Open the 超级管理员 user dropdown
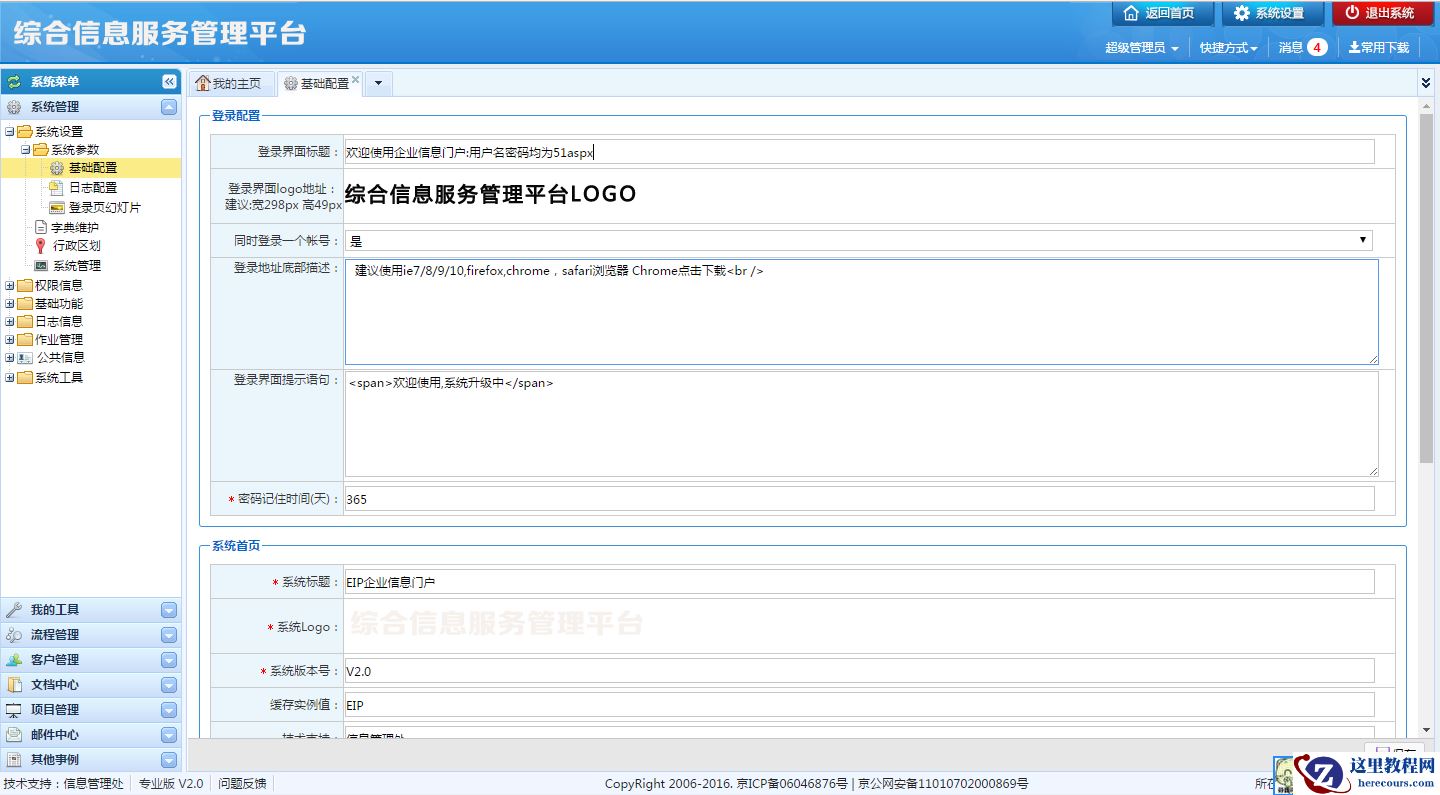This screenshot has width=1440, height=795. [x=1141, y=48]
